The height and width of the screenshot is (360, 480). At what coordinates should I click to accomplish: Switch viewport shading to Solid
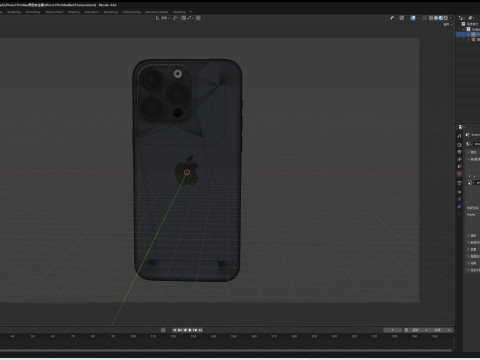pyautogui.click(x=436, y=18)
